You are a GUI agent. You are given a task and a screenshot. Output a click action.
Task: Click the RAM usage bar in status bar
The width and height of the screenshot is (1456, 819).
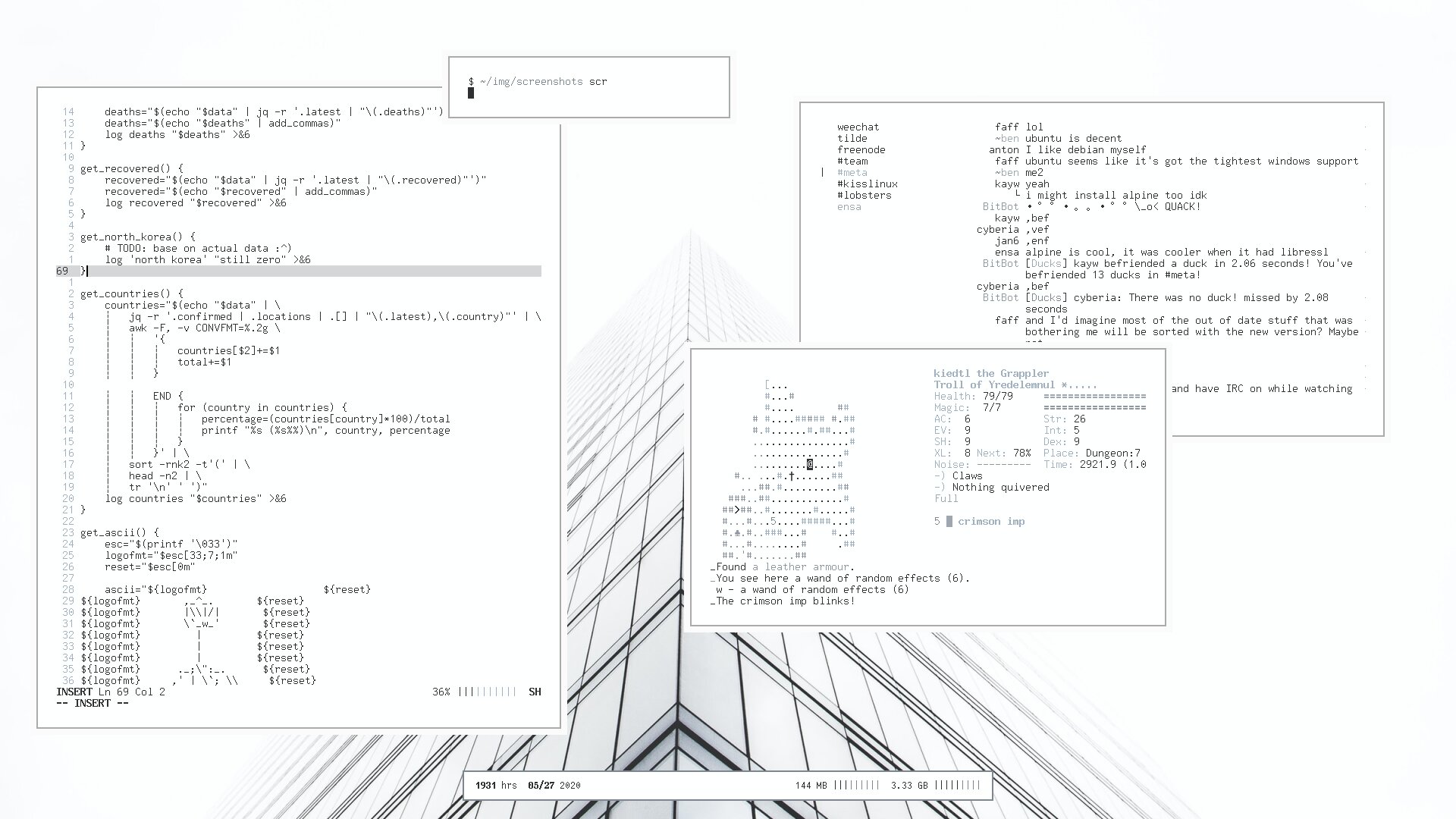856,785
